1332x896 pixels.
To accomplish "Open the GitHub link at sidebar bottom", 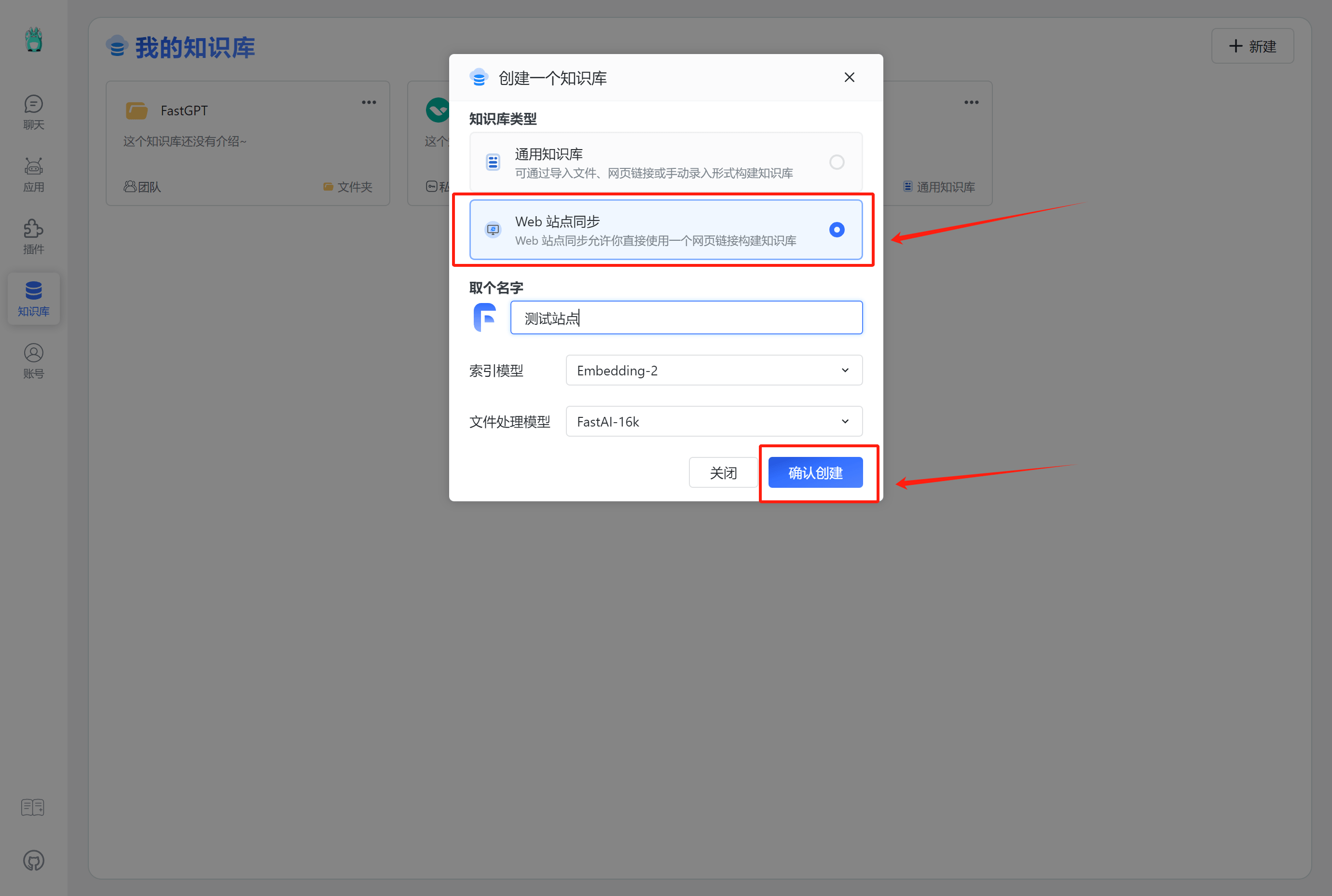I will click(33, 860).
